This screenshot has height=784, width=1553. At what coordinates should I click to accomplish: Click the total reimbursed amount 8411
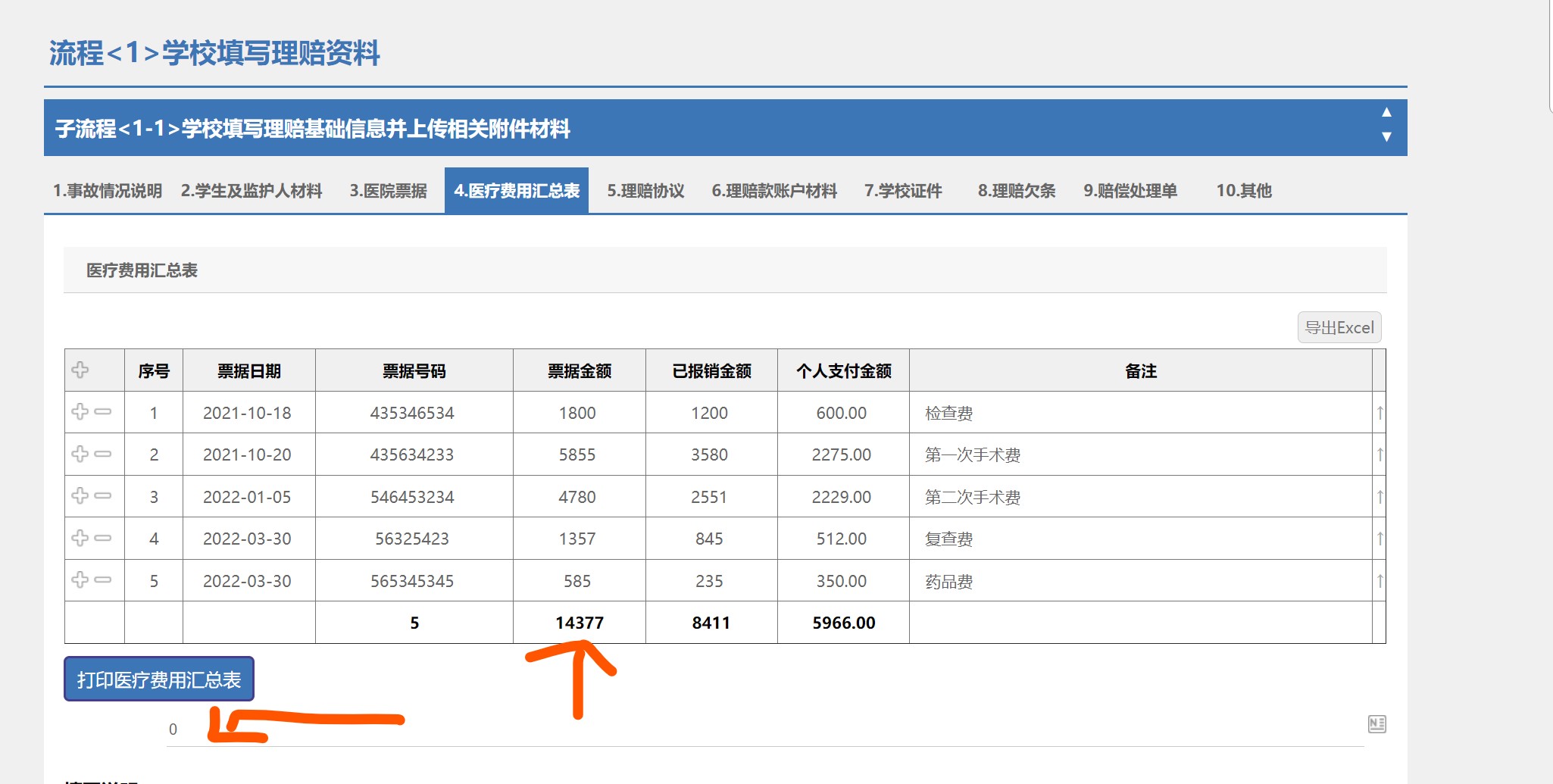[711, 623]
